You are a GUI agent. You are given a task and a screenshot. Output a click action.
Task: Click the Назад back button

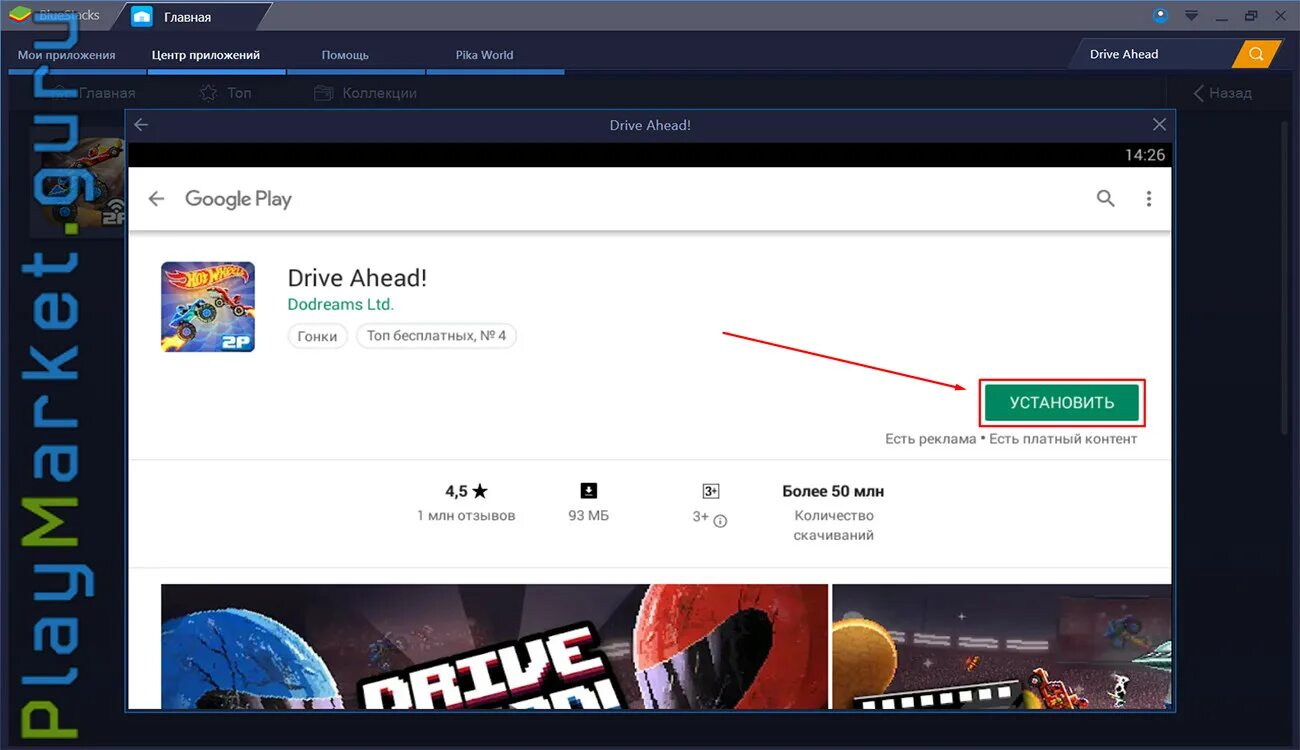pos(1222,93)
